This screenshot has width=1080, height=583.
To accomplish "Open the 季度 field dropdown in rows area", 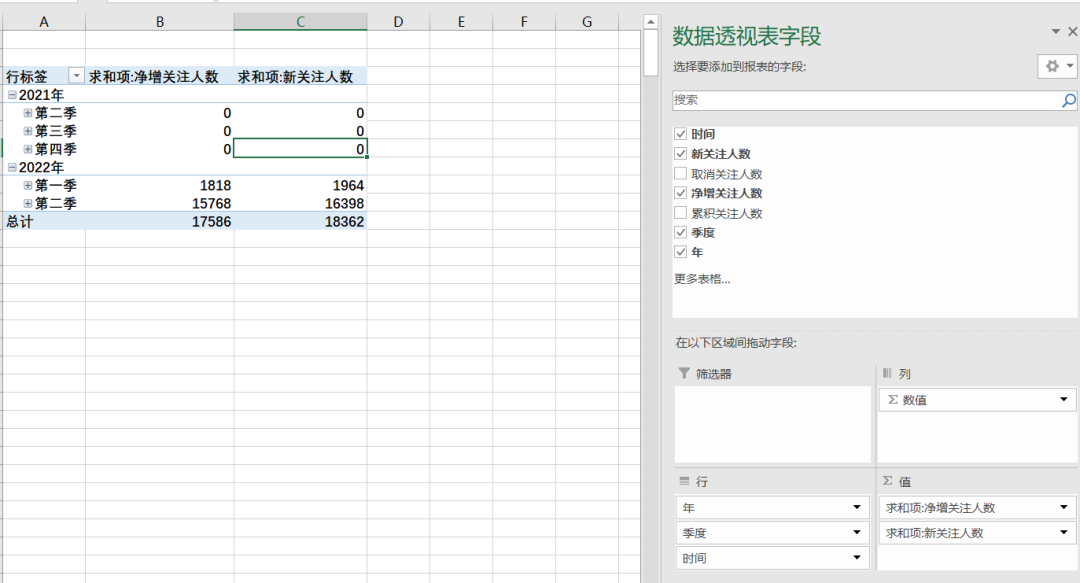I will pos(857,533).
